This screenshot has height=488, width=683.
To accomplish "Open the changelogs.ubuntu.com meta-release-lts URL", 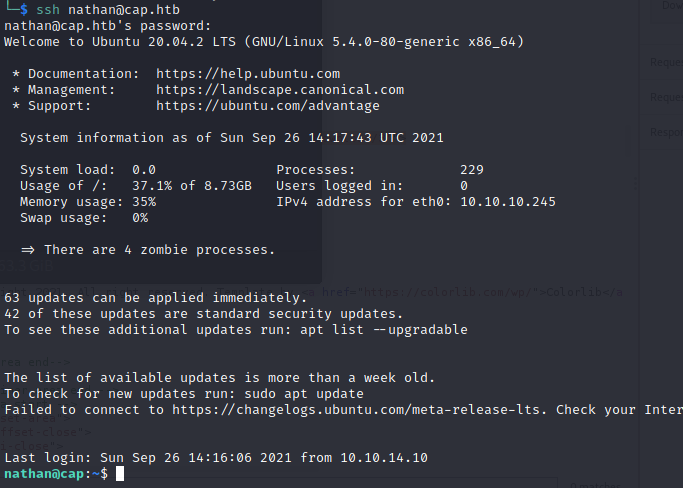I will [359, 410].
